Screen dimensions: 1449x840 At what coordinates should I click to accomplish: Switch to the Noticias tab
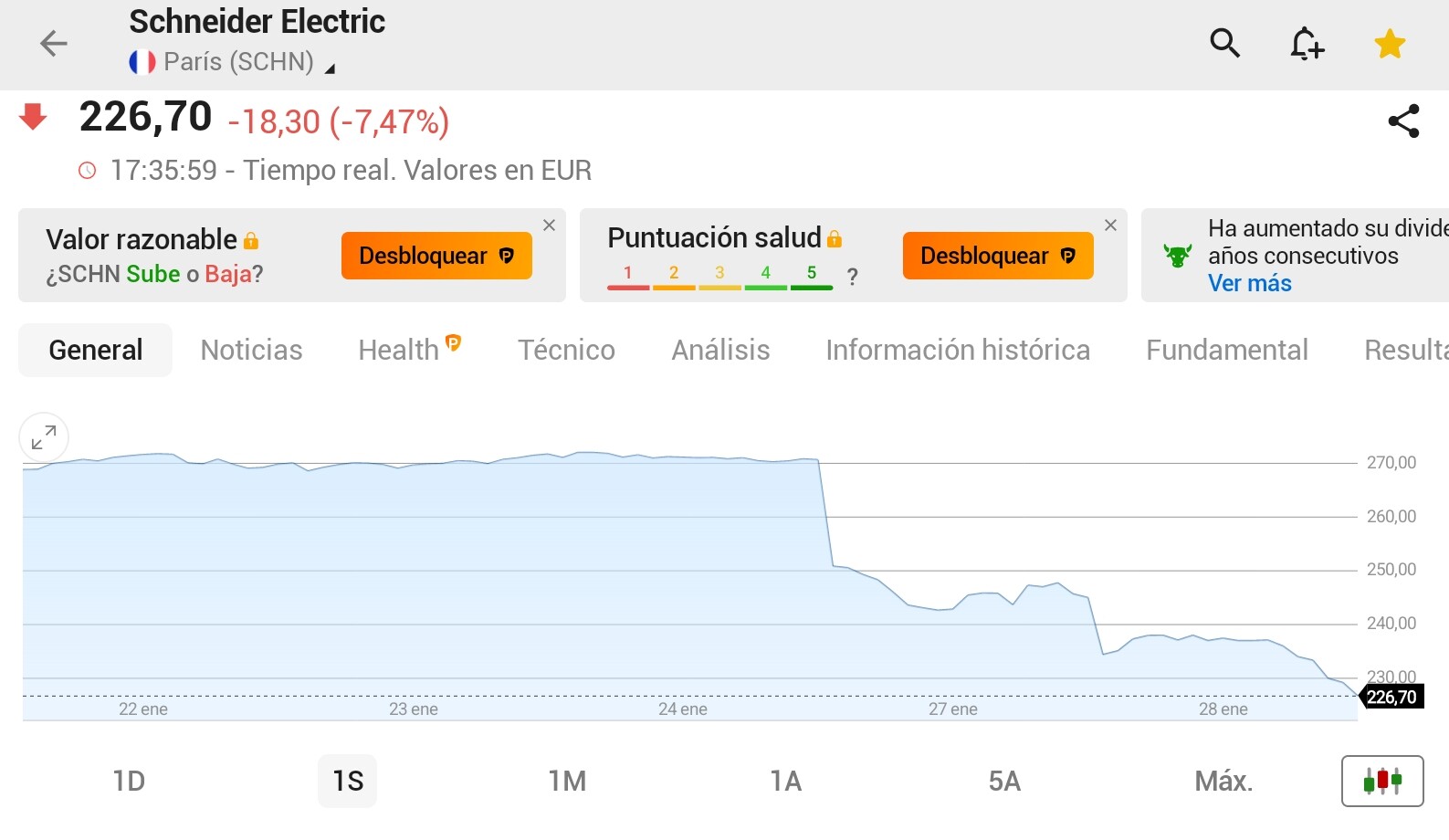(x=251, y=350)
